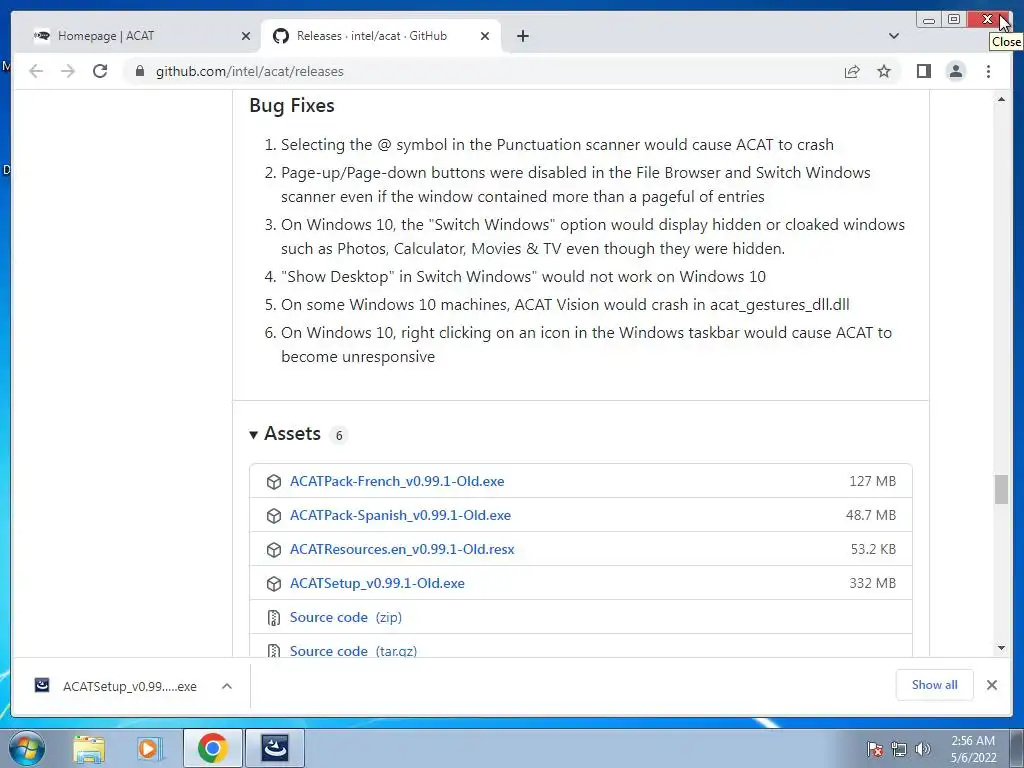The image size is (1024, 768).
Task: Click package icon beside ACATPack-Spanish asset
Action: coord(274,515)
